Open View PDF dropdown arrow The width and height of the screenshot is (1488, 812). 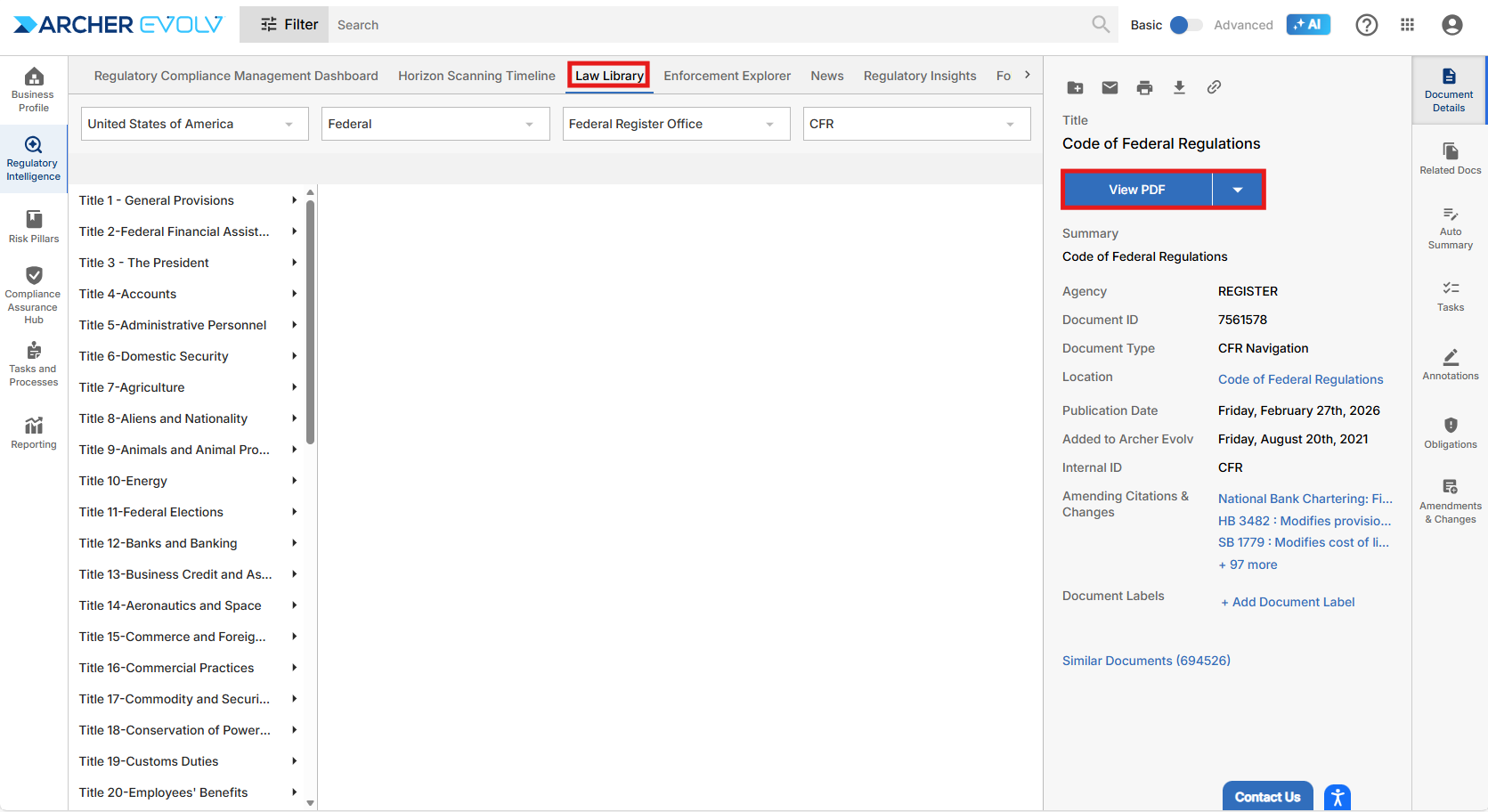click(1237, 190)
